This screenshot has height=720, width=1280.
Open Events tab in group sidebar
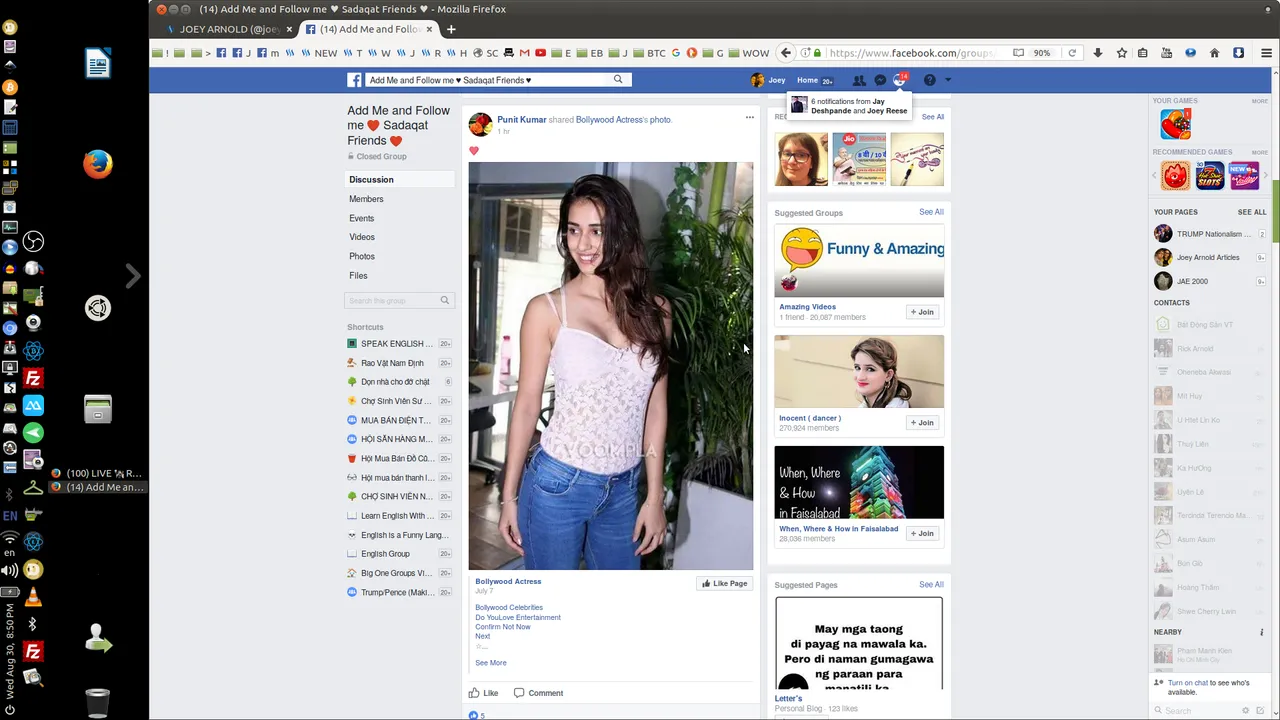coord(361,218)
